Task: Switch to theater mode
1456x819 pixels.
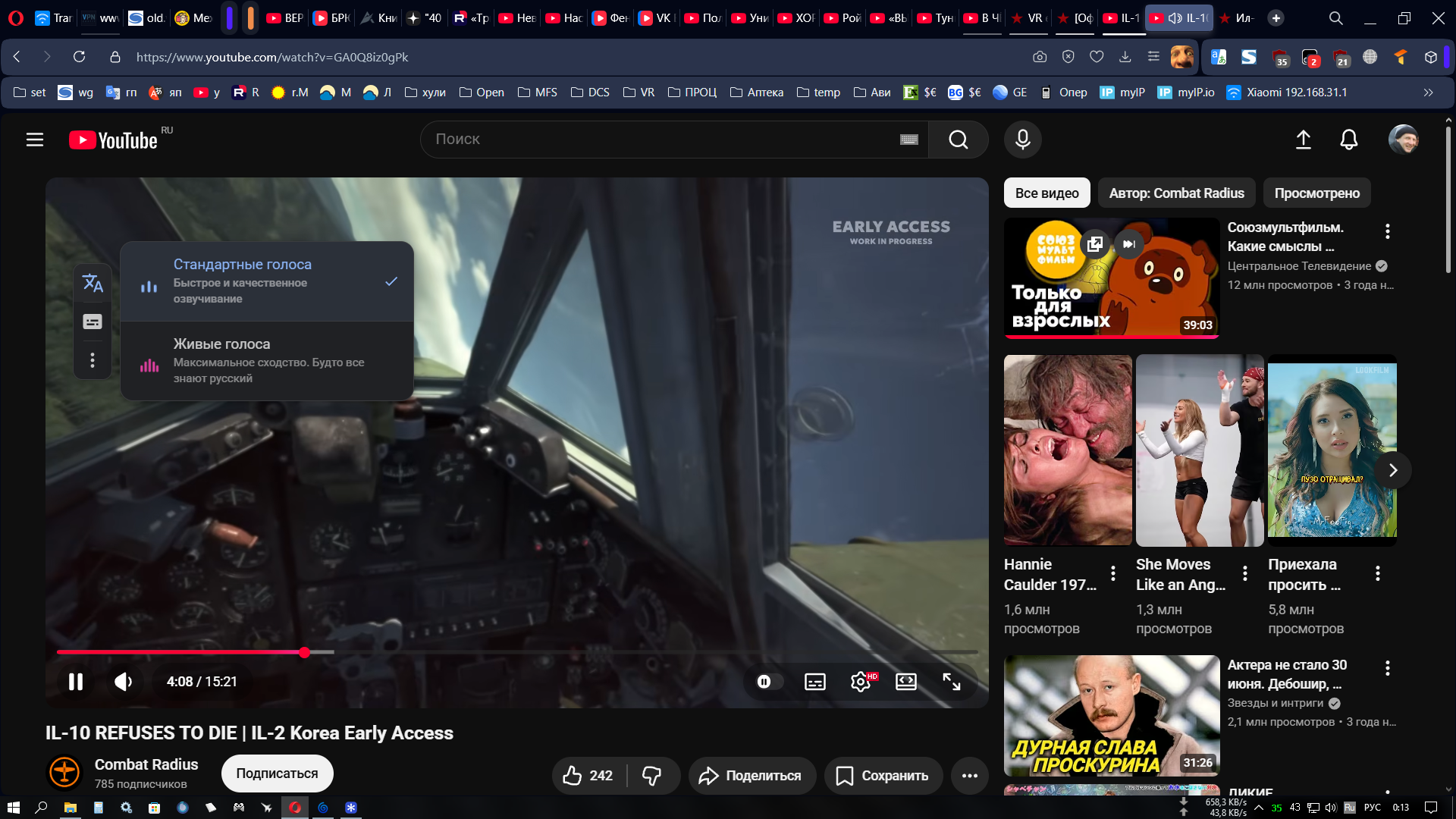Action: pos(906,682)
